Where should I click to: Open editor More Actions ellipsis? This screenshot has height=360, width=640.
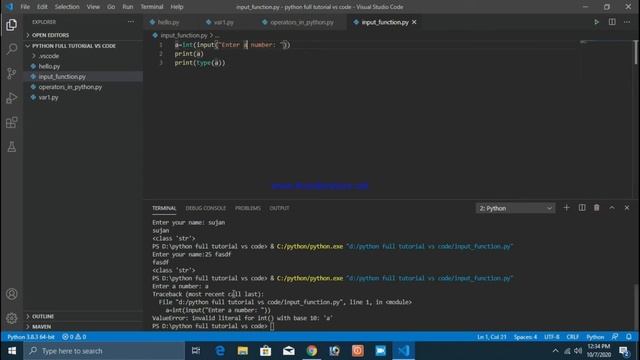(627, 22)
